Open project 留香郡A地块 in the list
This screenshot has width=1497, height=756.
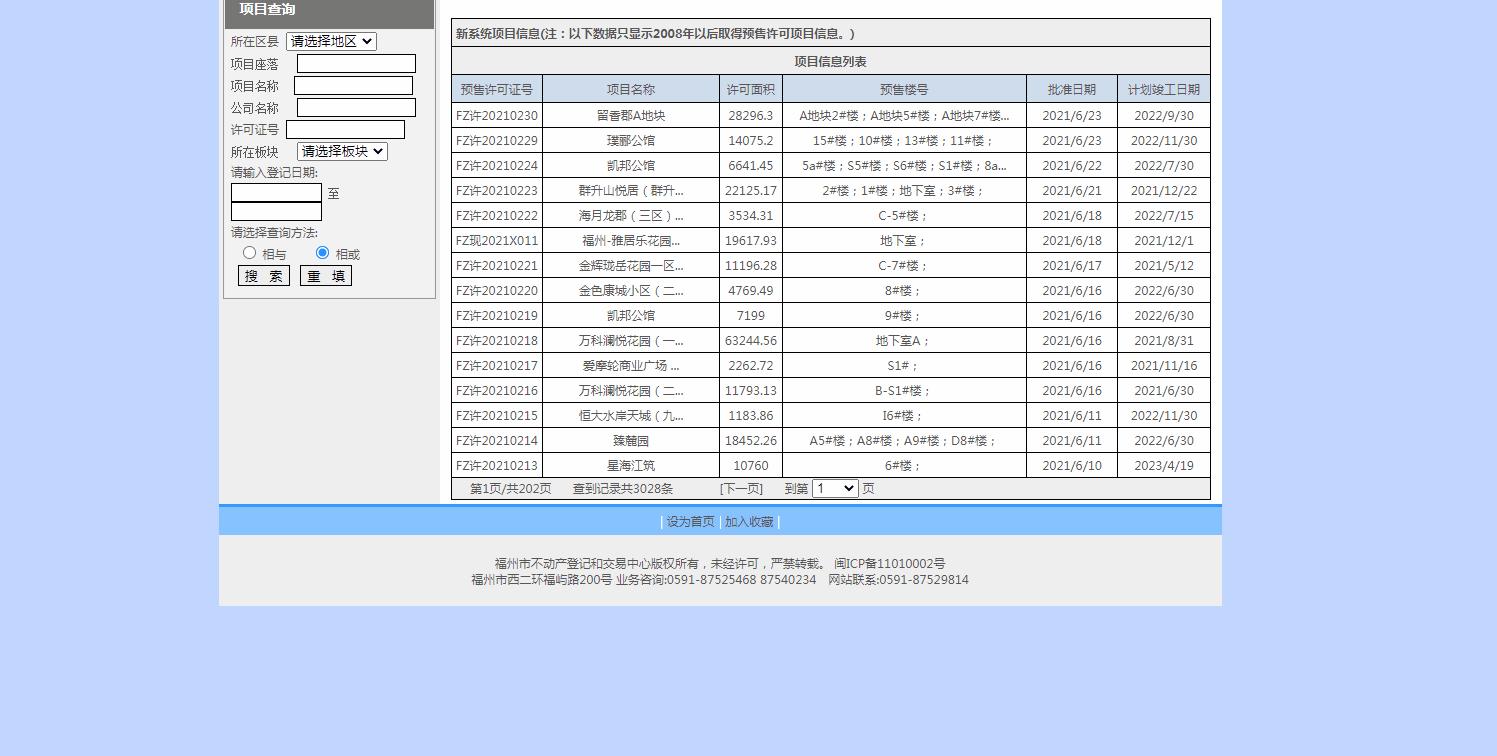630,115
